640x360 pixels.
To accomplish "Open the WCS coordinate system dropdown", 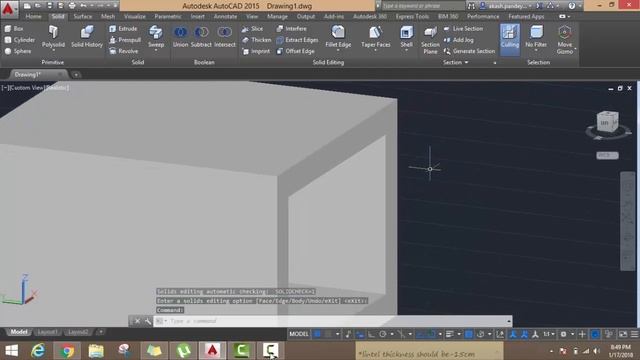I will coord(607,156).
